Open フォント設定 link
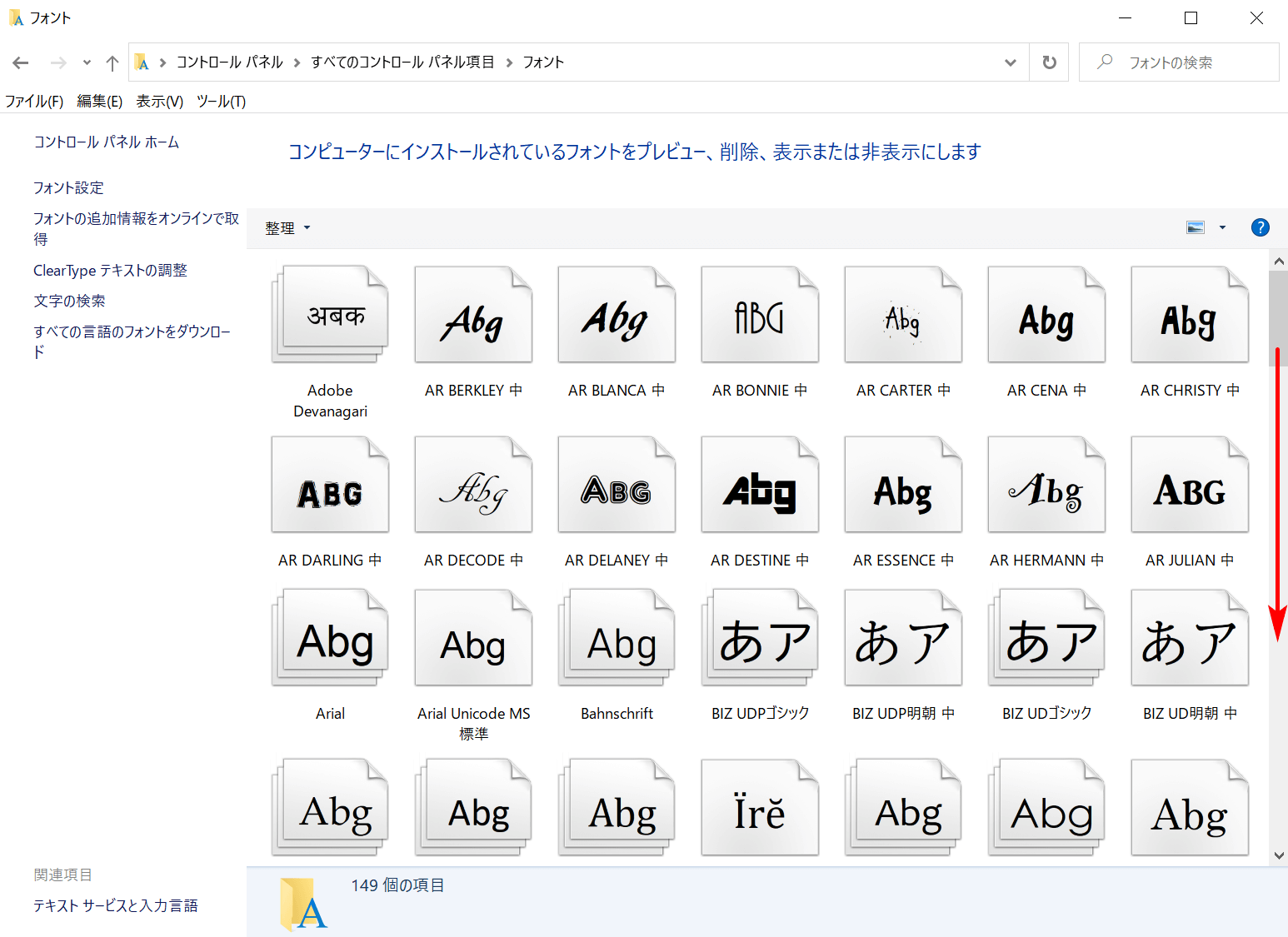Image resolution: width=1288 pixels, height=937 pixels. click(x=68, y=188)
